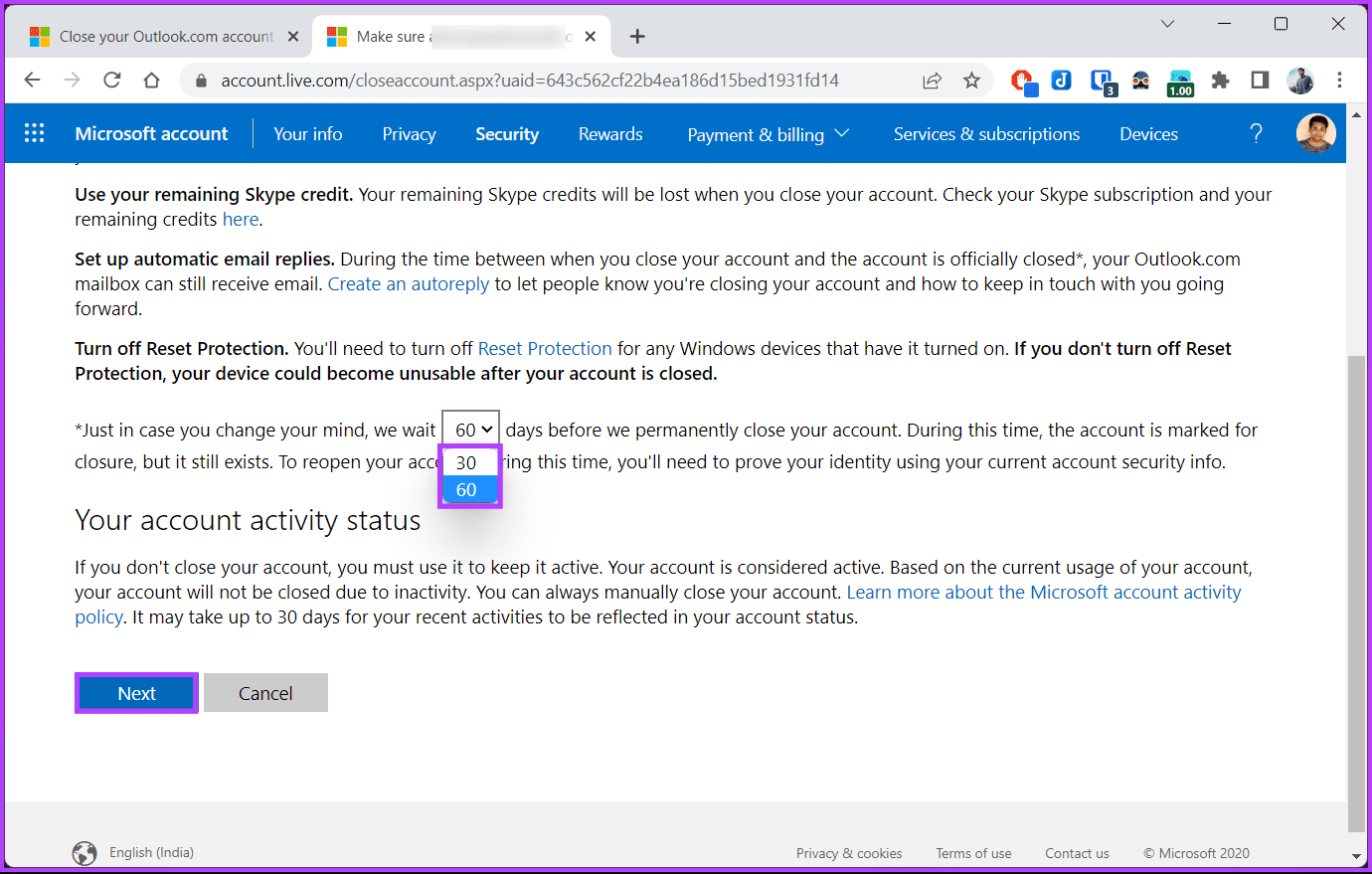This screenshot has width=1372, height=874.
Task: Click the page vertical scrollbar thumb
Action: coord(1356,593)
